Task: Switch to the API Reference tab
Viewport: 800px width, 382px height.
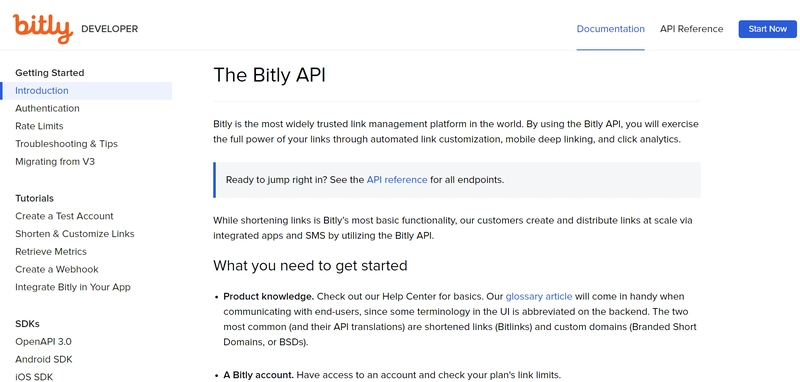Action: 691,29
